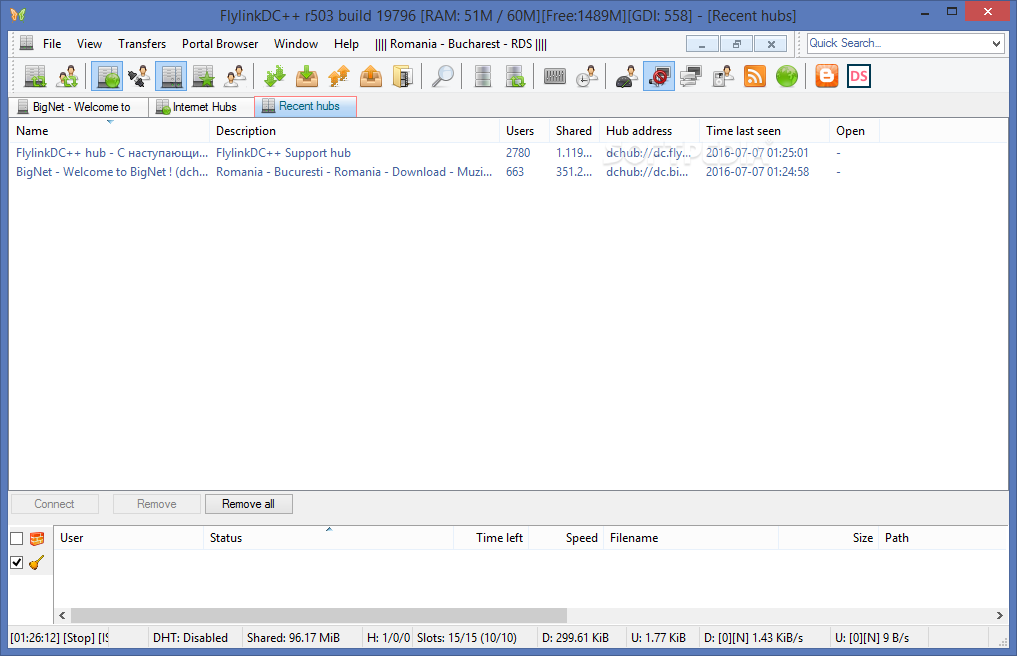Image resolution: width=1017 pixels, height=656 pixels.
Task: Click the transfers scrollbar left arrow
Action: click(62, 615)
